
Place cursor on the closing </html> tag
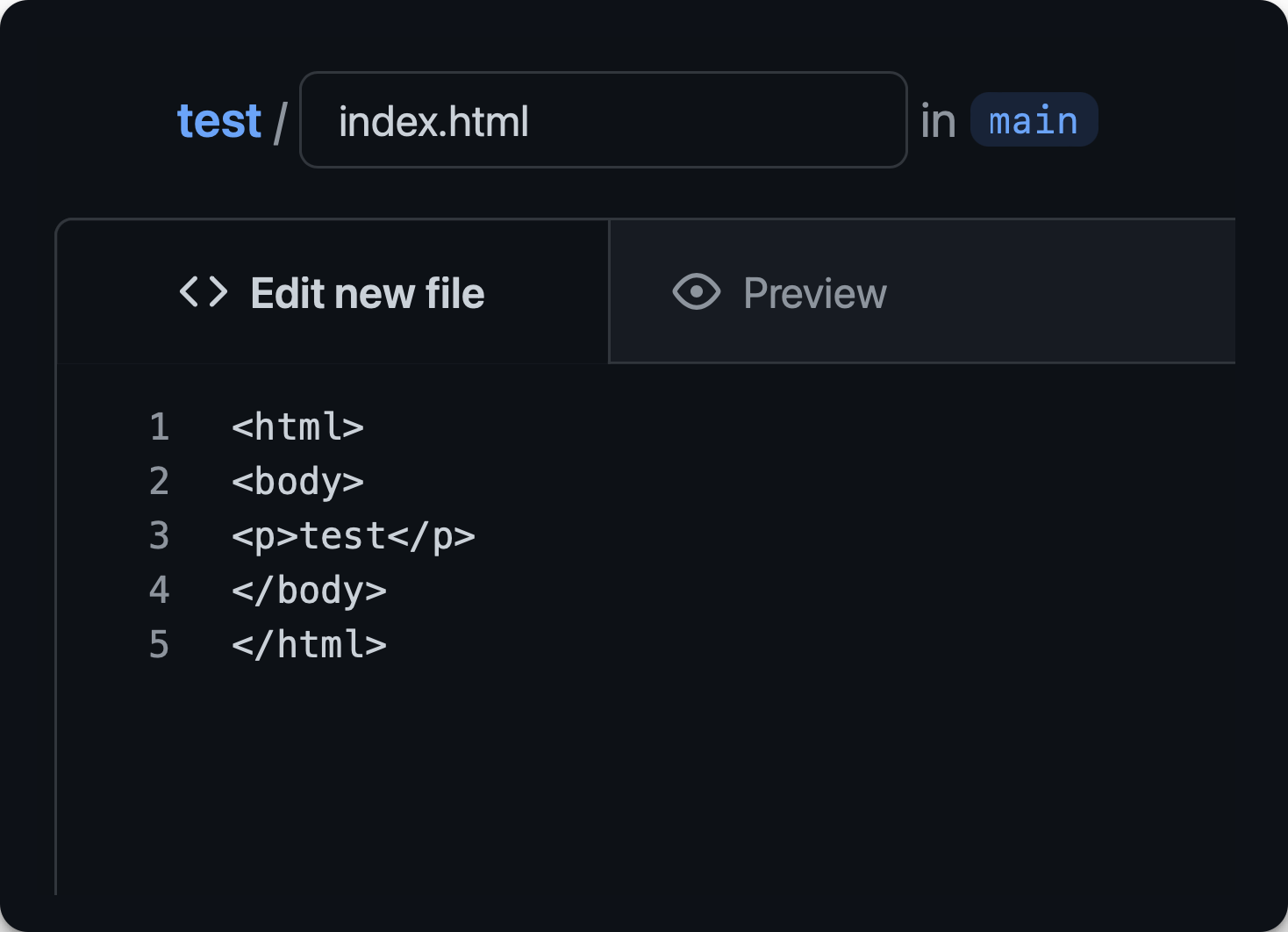[309, 645]
